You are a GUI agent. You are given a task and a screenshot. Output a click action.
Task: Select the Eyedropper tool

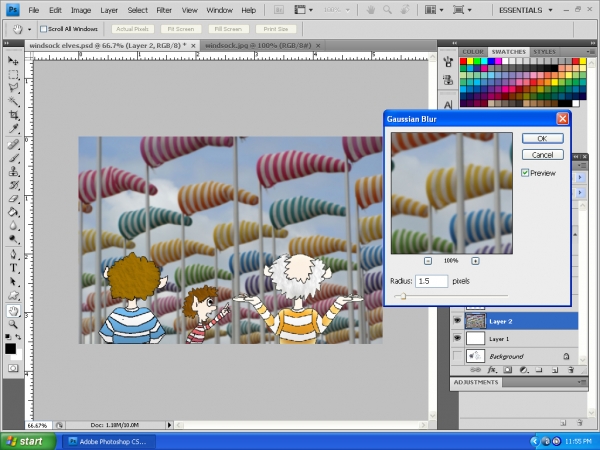tap(13, 128)
